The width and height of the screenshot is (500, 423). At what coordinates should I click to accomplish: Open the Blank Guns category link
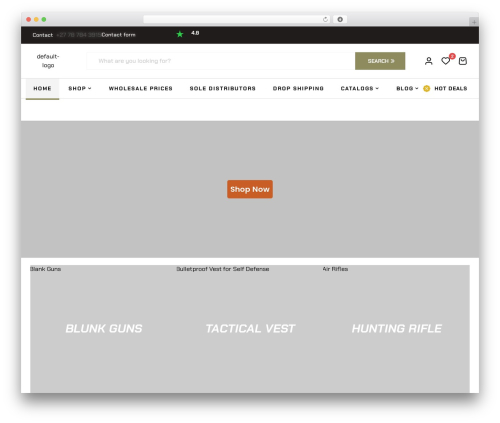pos(46,269)
